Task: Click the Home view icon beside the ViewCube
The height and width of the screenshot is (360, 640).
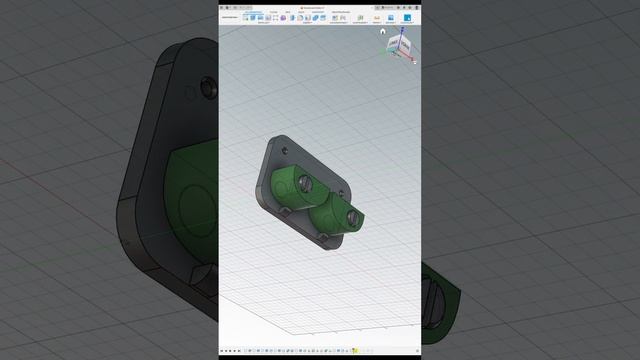Action: [383, 31]
